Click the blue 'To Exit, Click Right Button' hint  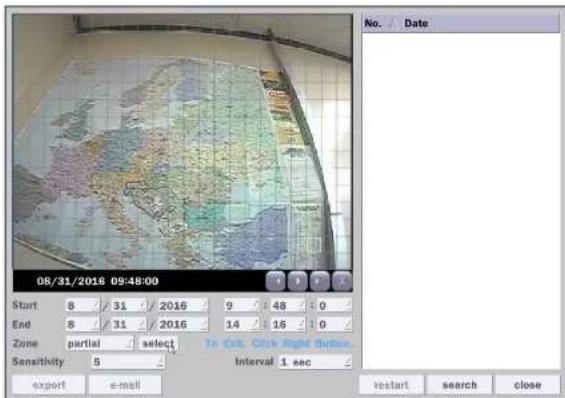coord(278,344)
